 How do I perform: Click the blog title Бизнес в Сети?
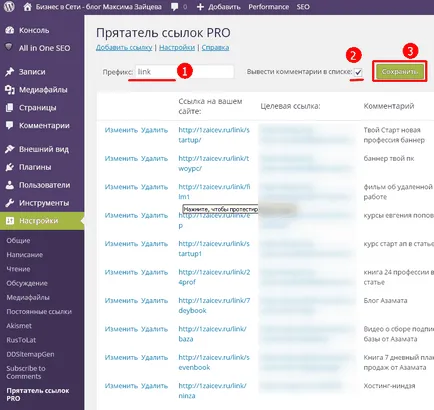(99, 7)
